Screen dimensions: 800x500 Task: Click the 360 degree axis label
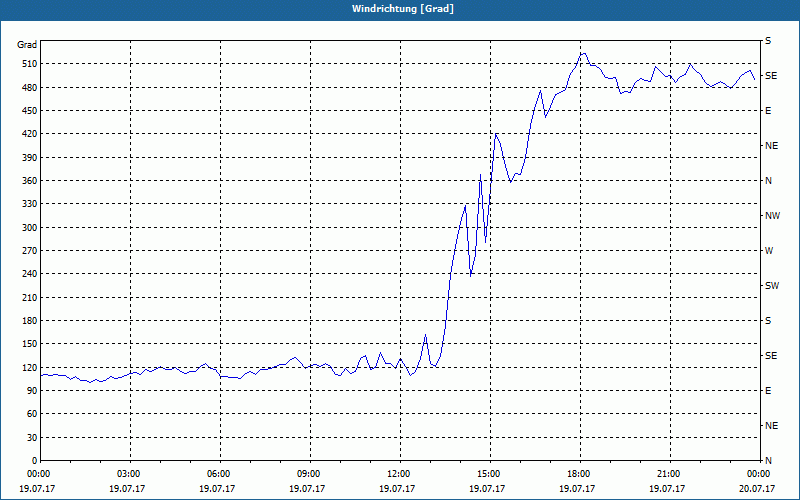pyautogui.click(x=29, y=181)
